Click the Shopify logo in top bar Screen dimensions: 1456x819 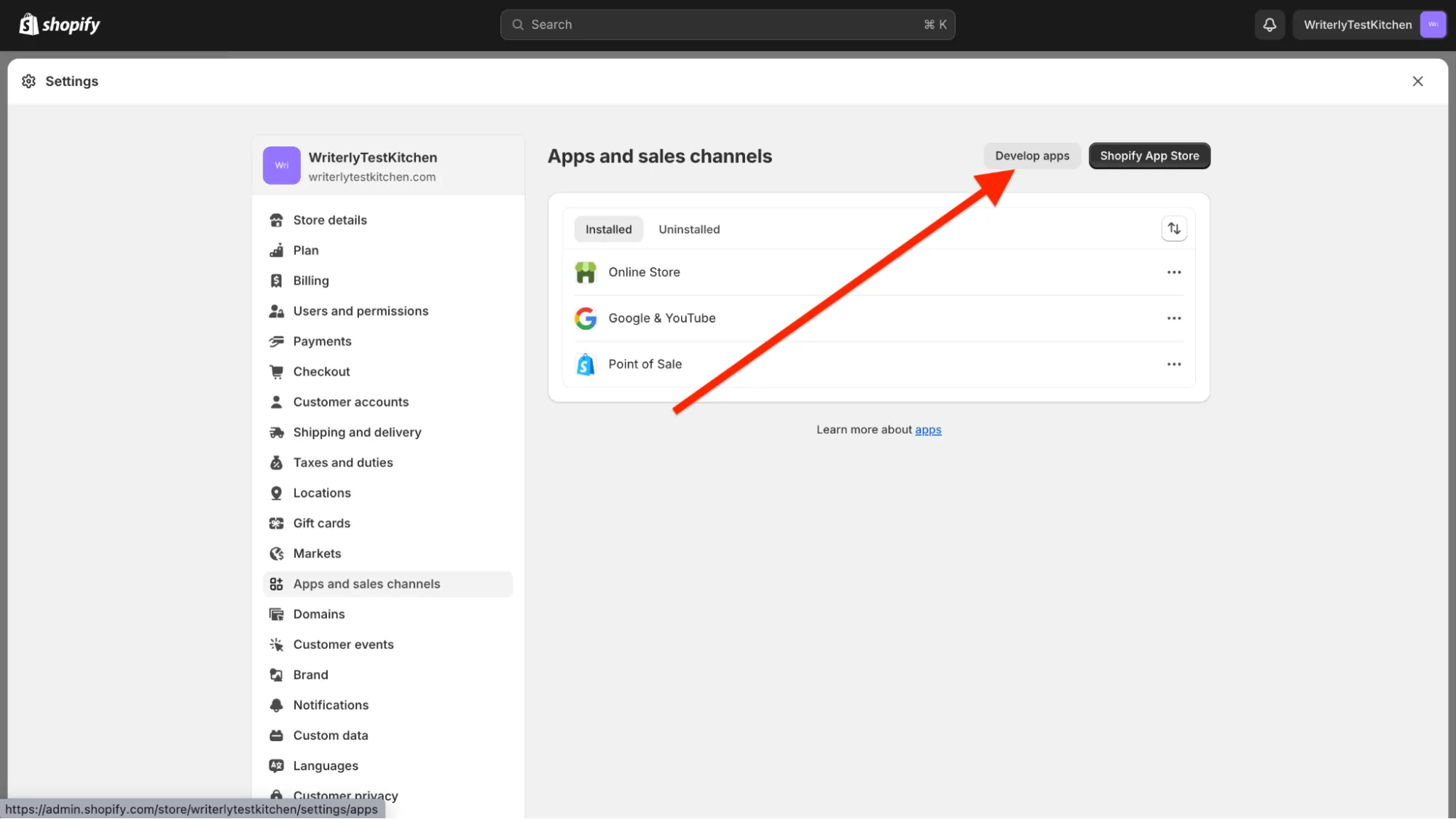point(60,25)
